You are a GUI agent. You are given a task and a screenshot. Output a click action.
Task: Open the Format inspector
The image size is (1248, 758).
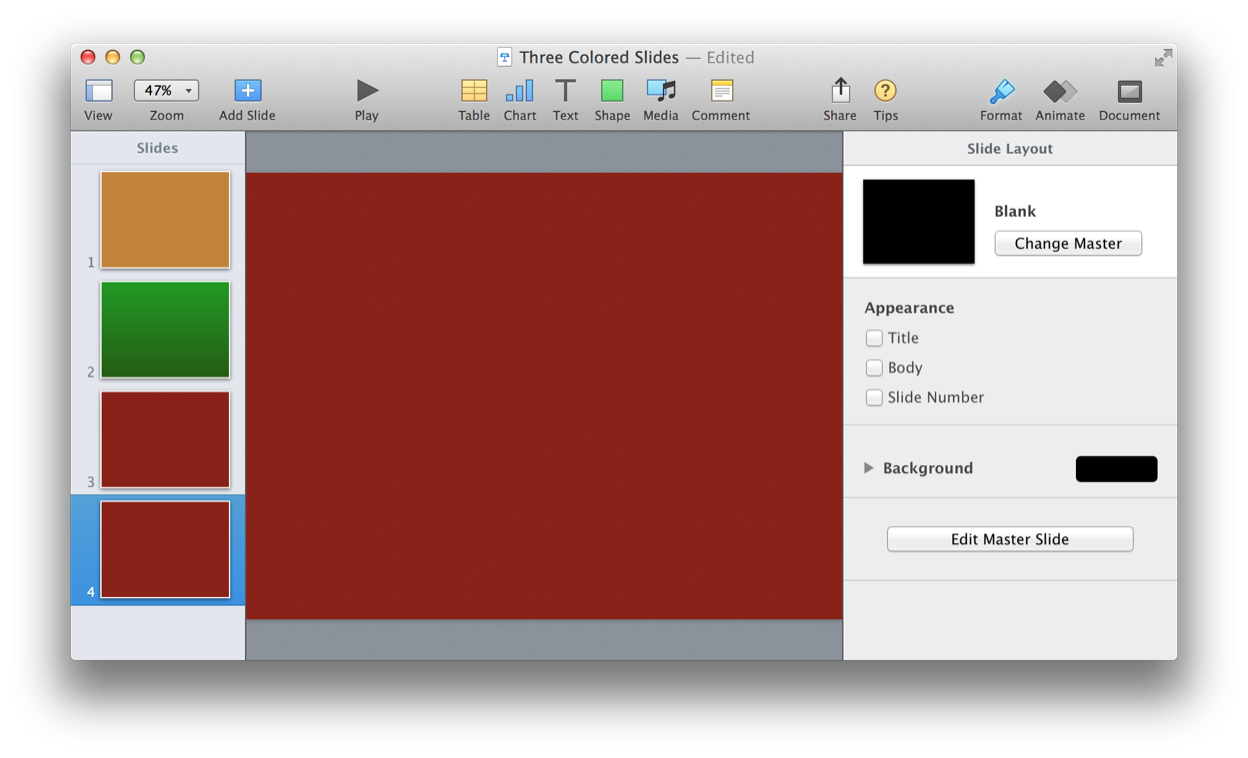point(1001,90)
